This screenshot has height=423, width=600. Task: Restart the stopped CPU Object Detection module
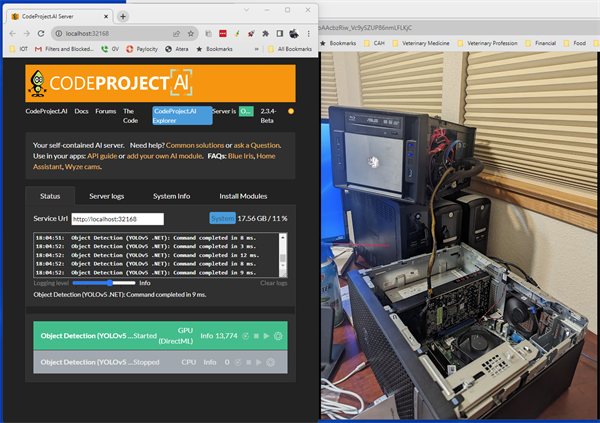click(238, 362)
